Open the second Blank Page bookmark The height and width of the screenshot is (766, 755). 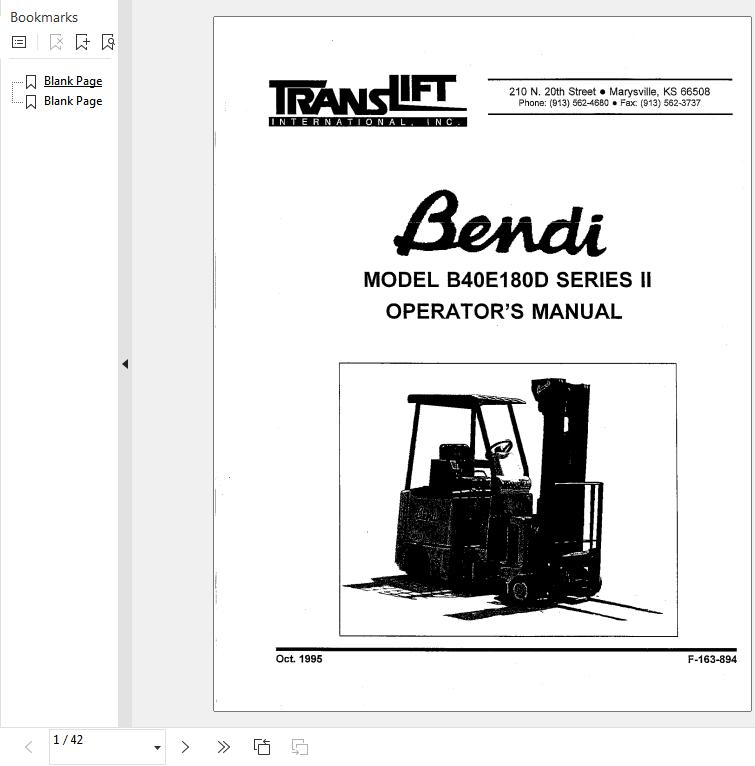pos(73,101)
